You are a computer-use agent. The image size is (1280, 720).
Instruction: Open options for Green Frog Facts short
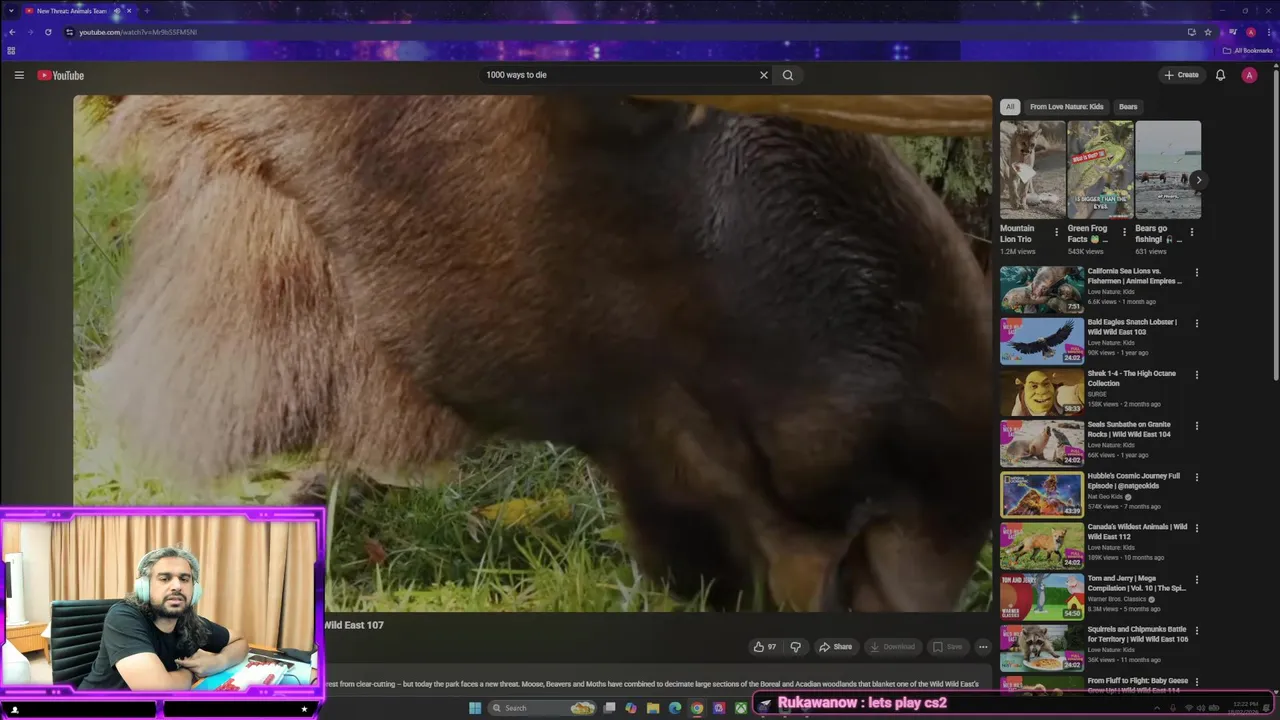pos(1124,232)
